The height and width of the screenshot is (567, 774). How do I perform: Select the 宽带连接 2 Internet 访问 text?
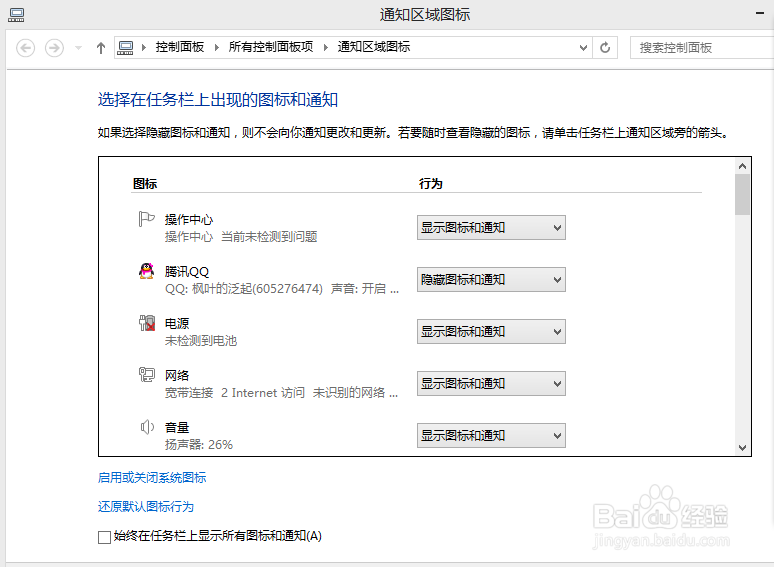click(235, 393)
